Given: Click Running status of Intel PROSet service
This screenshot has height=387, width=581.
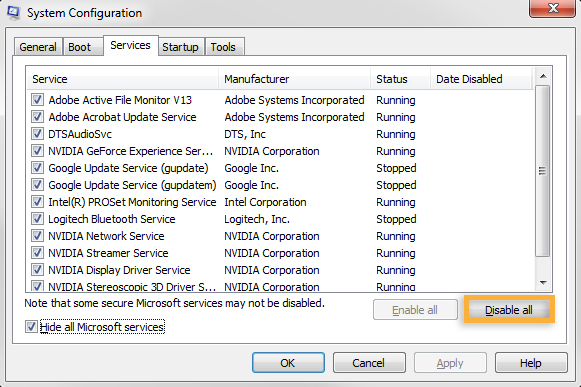Looking at the screenshot, I should click(396, 202).
